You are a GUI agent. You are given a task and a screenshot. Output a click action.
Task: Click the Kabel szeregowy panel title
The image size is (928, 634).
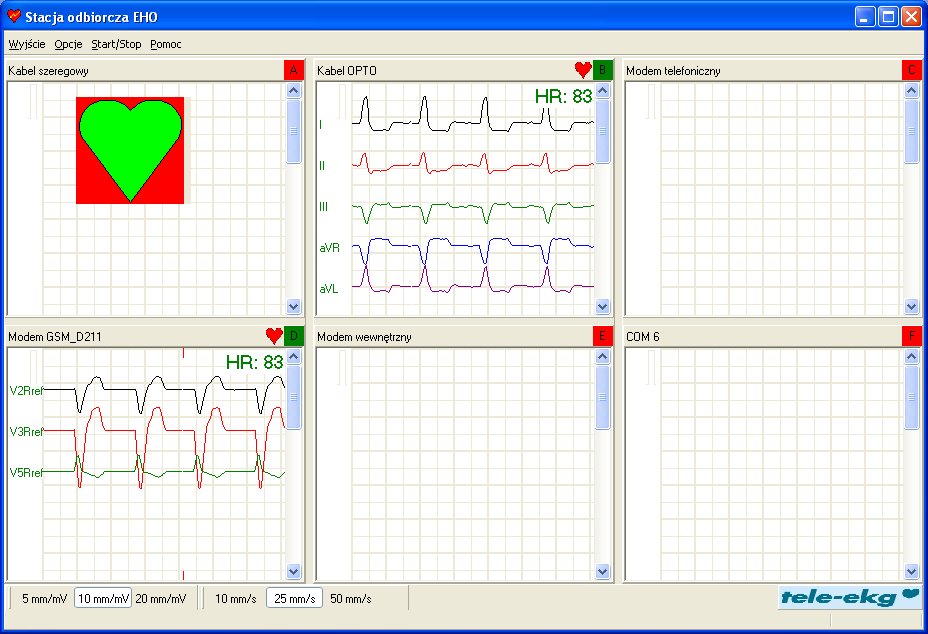(x=49, y=71)
